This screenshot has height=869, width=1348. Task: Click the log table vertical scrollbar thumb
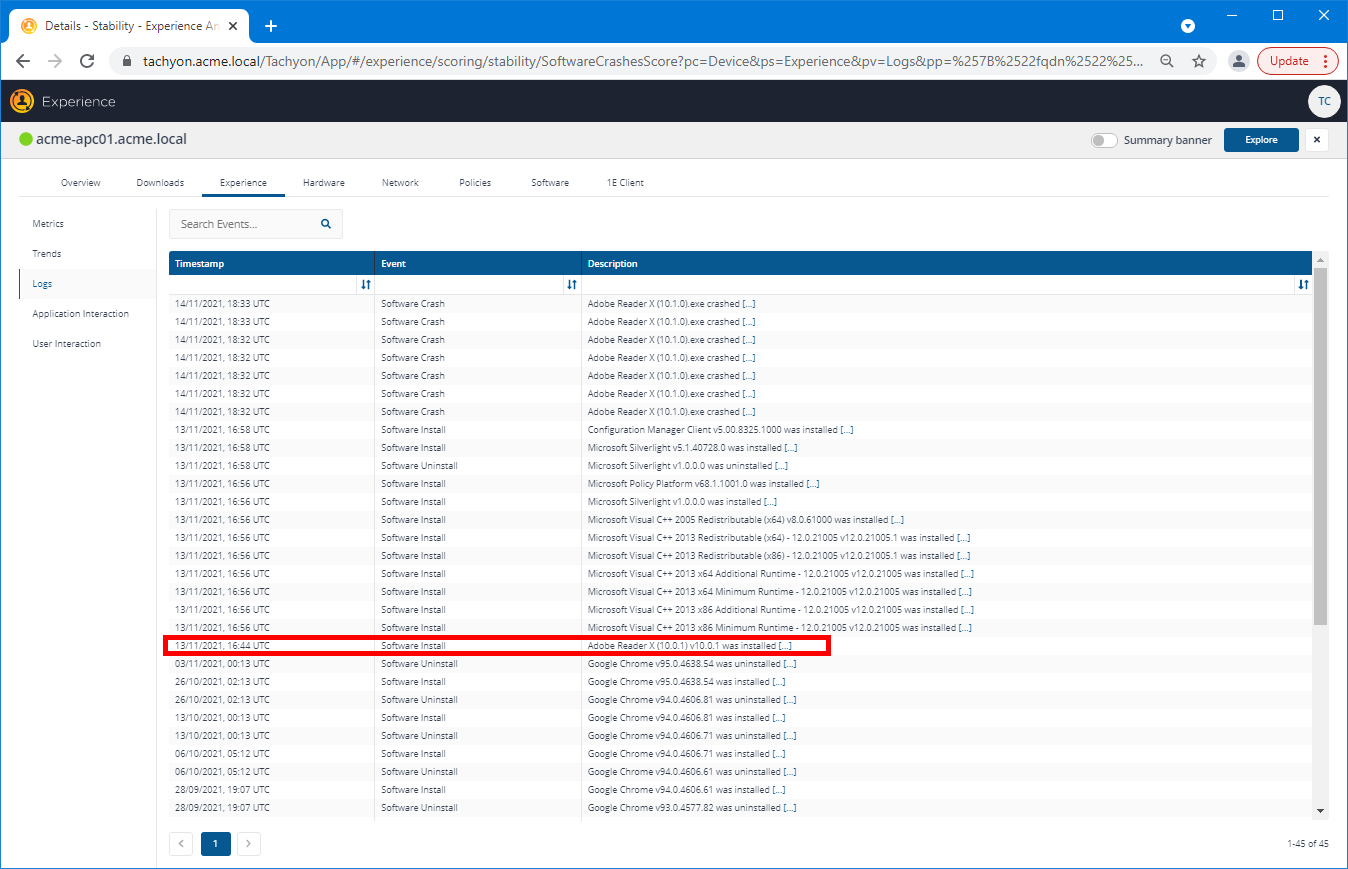[1320, 445]
